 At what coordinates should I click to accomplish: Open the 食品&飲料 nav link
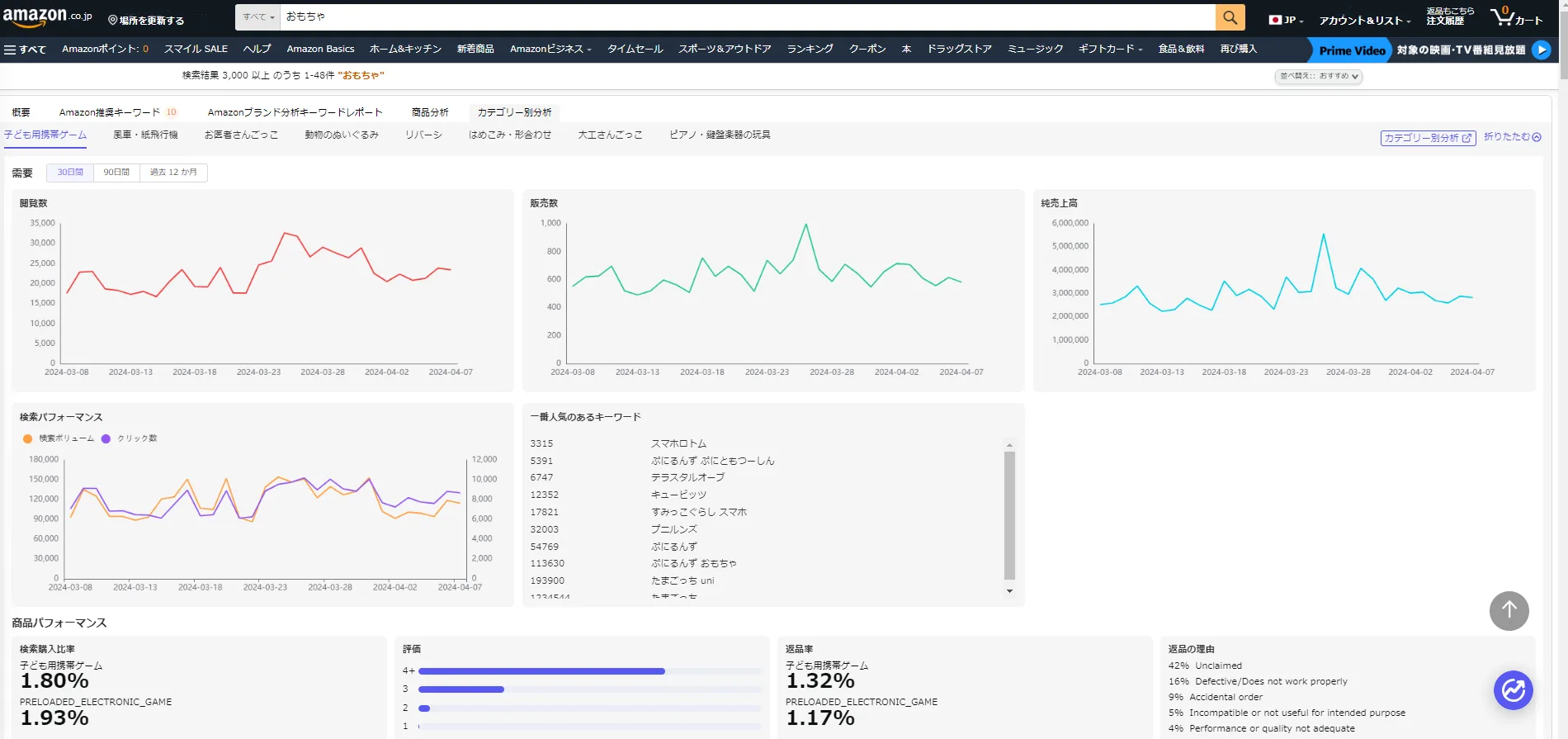(x=1181, y=50)
